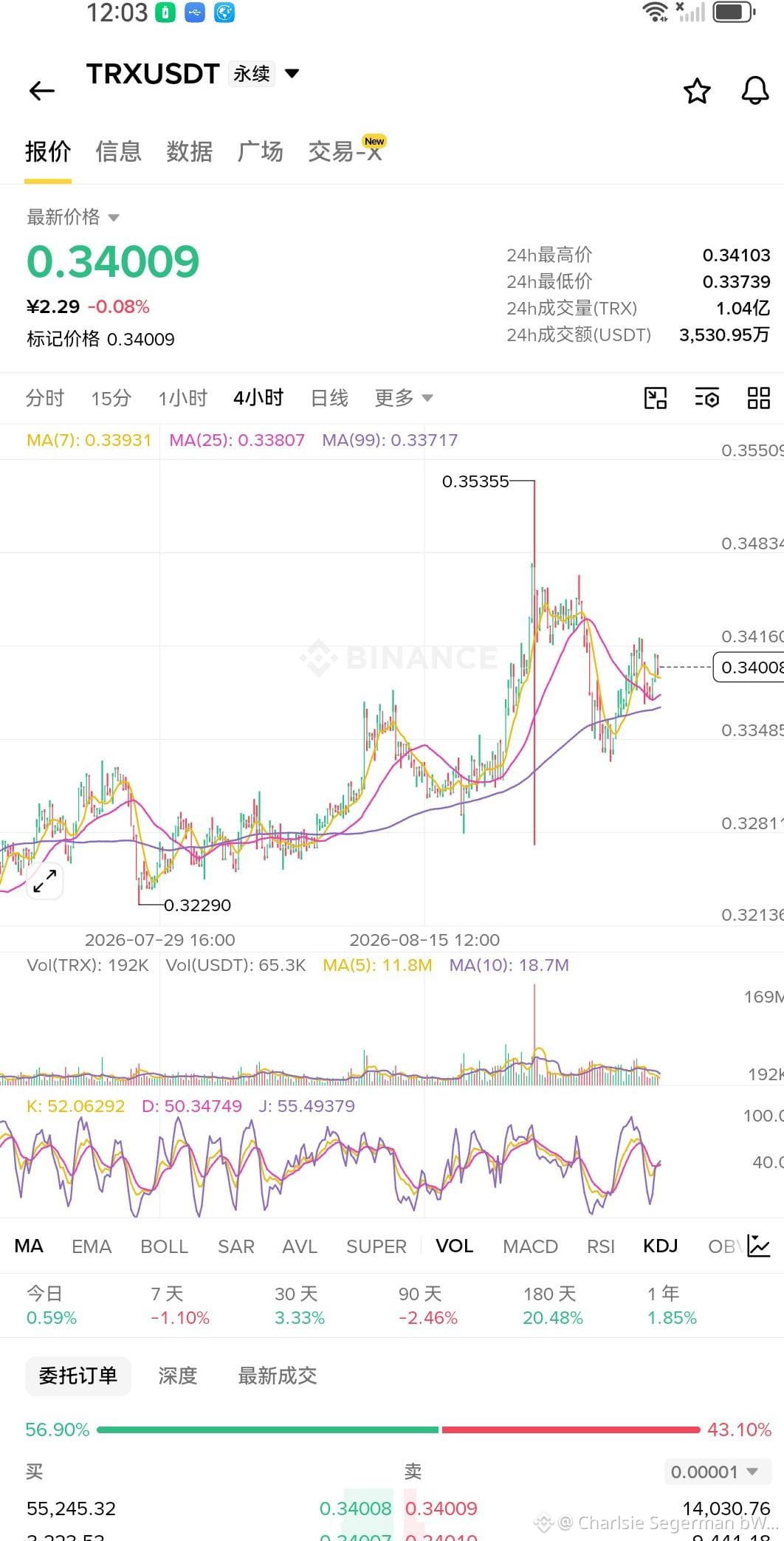Expand chart to fullscreen arrows icon
784x1541 pixels.
click(x=45, y=881)
